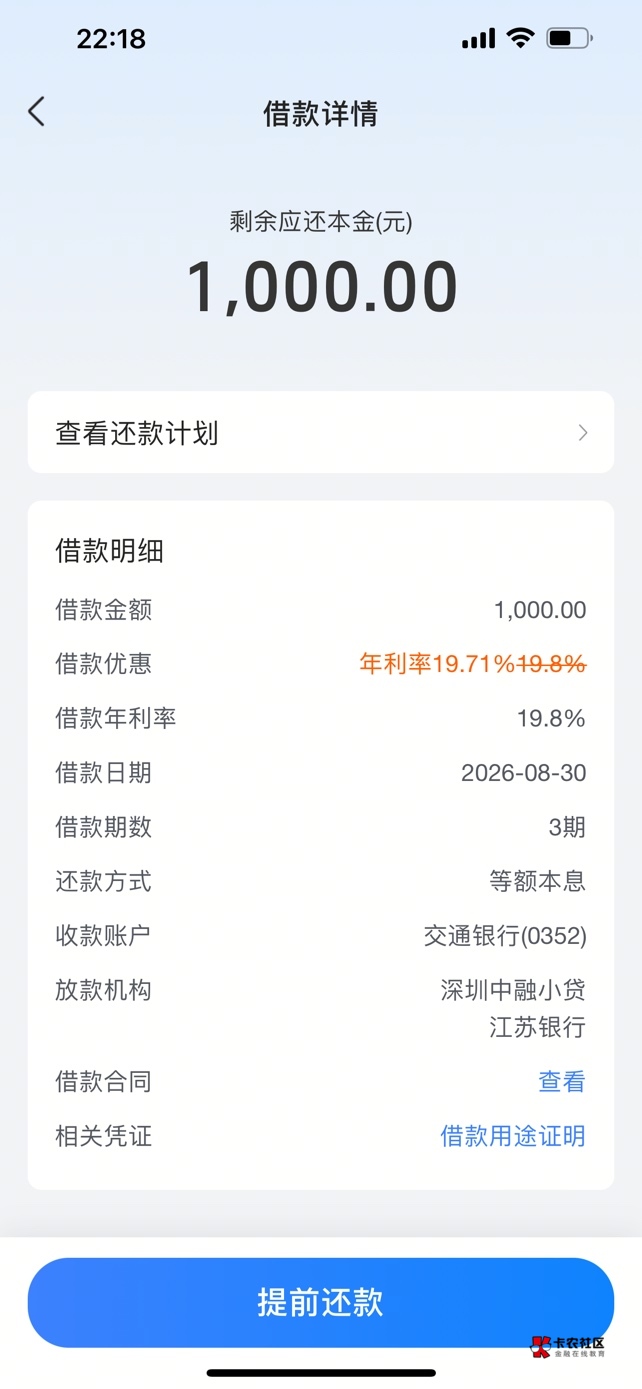Tap the 卡农社区 watermark logo
This screenshot has width=642, height=1389.
pyautogui.click(x=569, y=1346)
